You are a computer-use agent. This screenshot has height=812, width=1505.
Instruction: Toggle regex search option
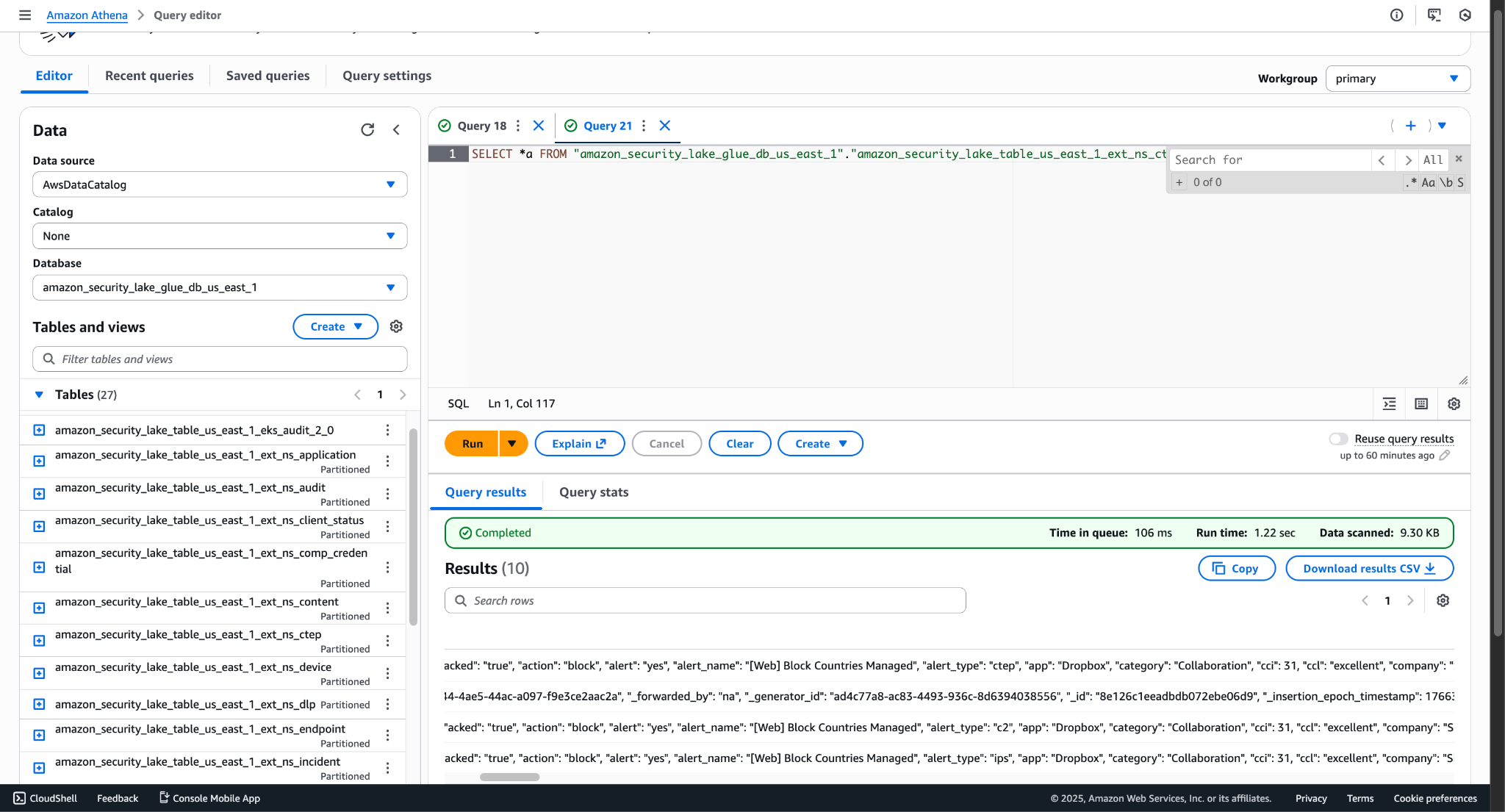(1411, 182)
